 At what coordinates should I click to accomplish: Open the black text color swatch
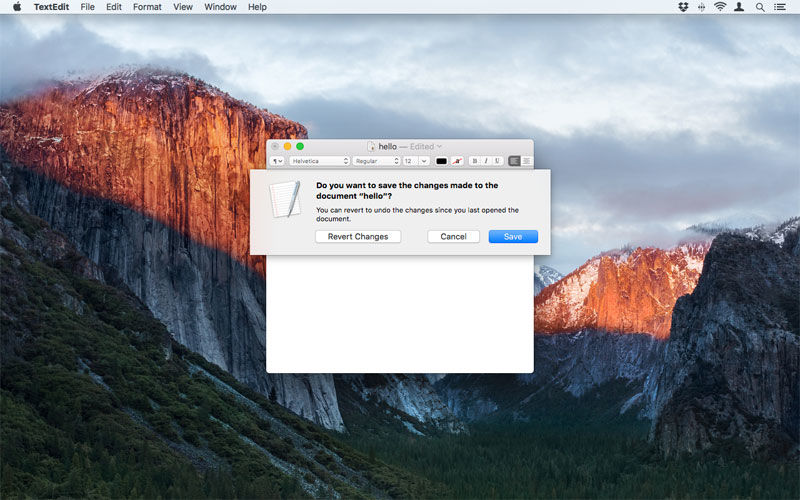coord(441,161)
